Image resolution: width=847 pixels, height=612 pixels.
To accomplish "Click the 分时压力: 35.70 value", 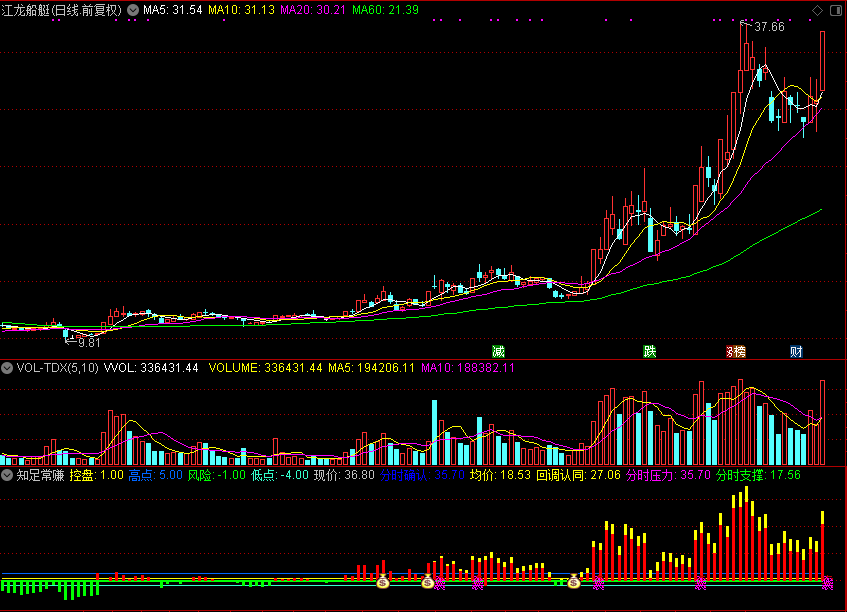I will coord(668,475).
